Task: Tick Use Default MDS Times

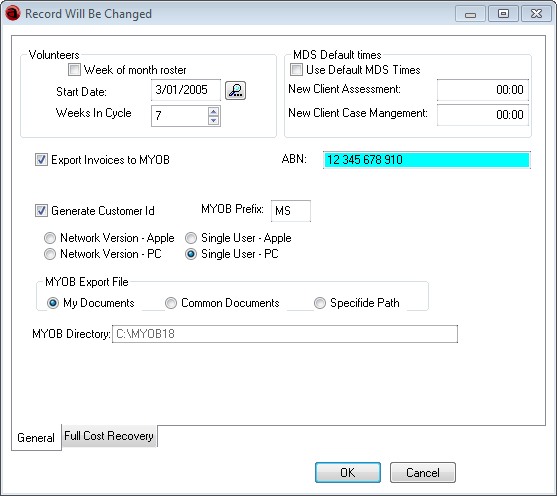Action: point(296,69)
